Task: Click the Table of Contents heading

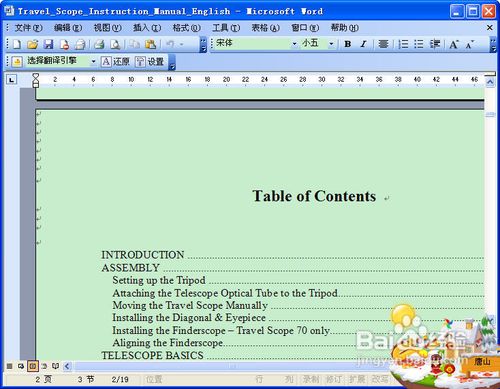Action: pyautogui.click(x=314, y=196)
